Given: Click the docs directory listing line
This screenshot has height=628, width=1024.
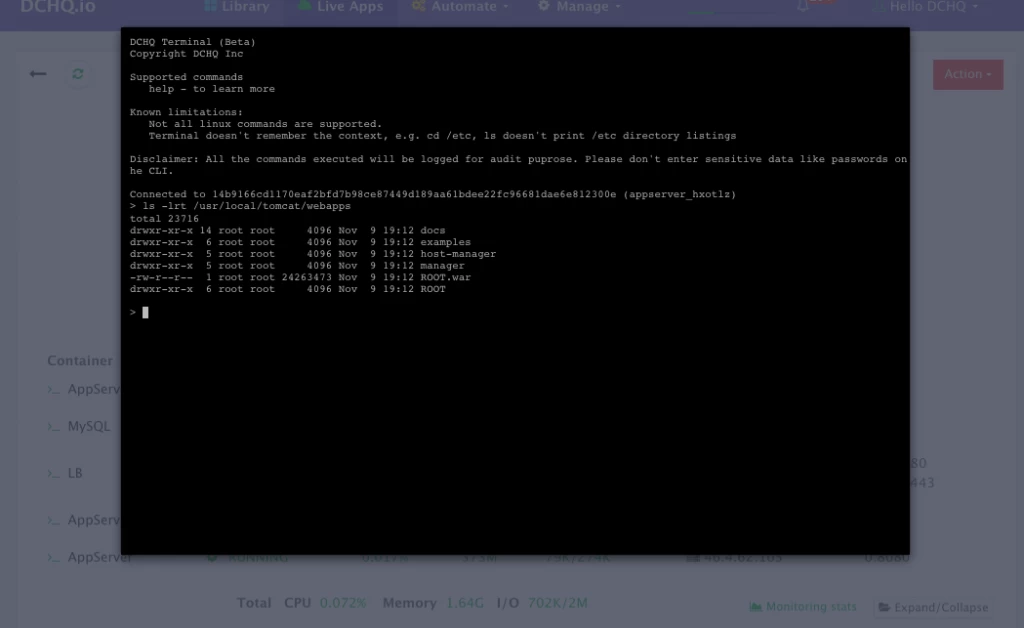Looking at the screenshot, I should [x=287, y=230].
